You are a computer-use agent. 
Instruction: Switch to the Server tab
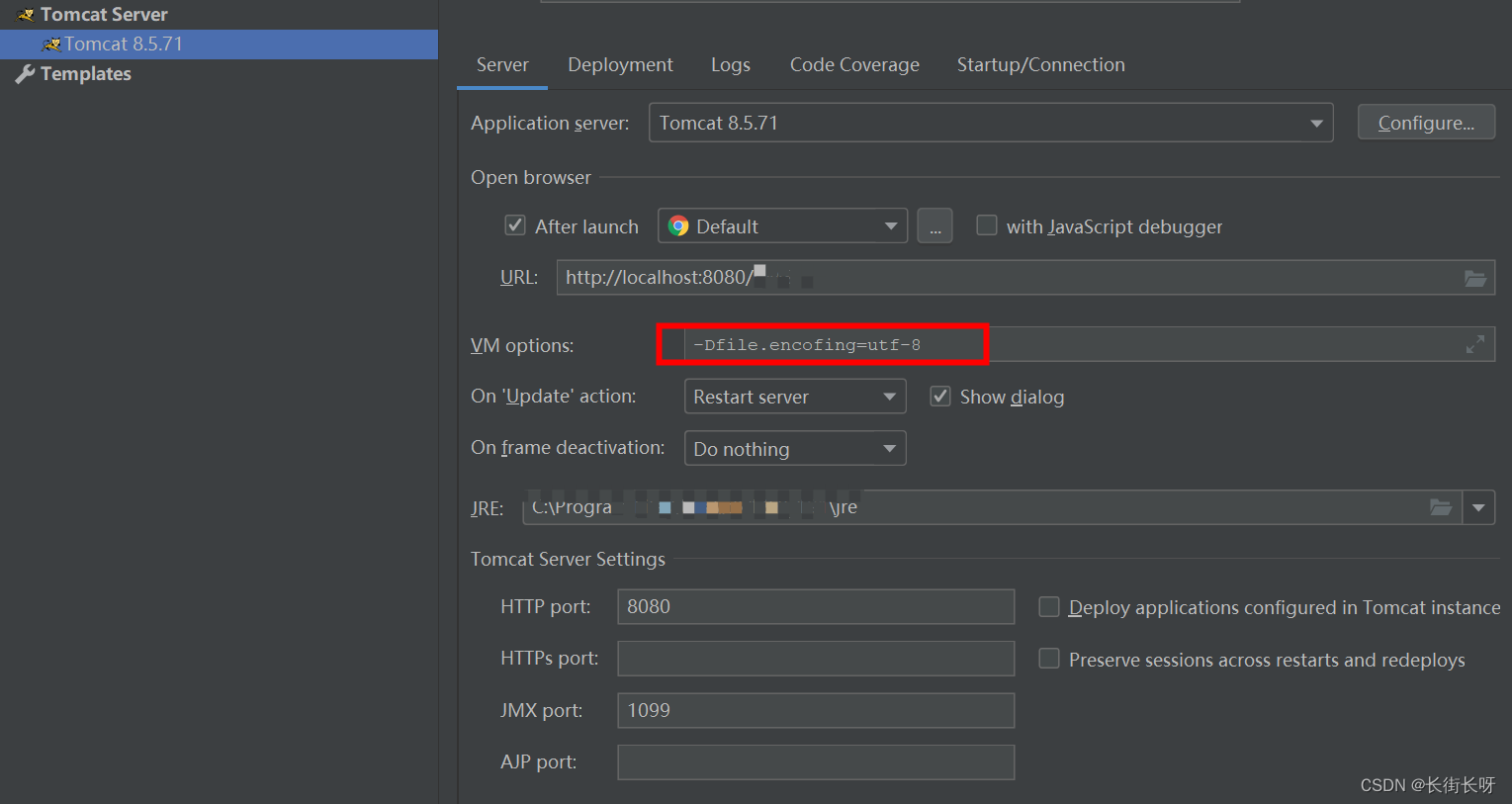[x=502, y=64]
